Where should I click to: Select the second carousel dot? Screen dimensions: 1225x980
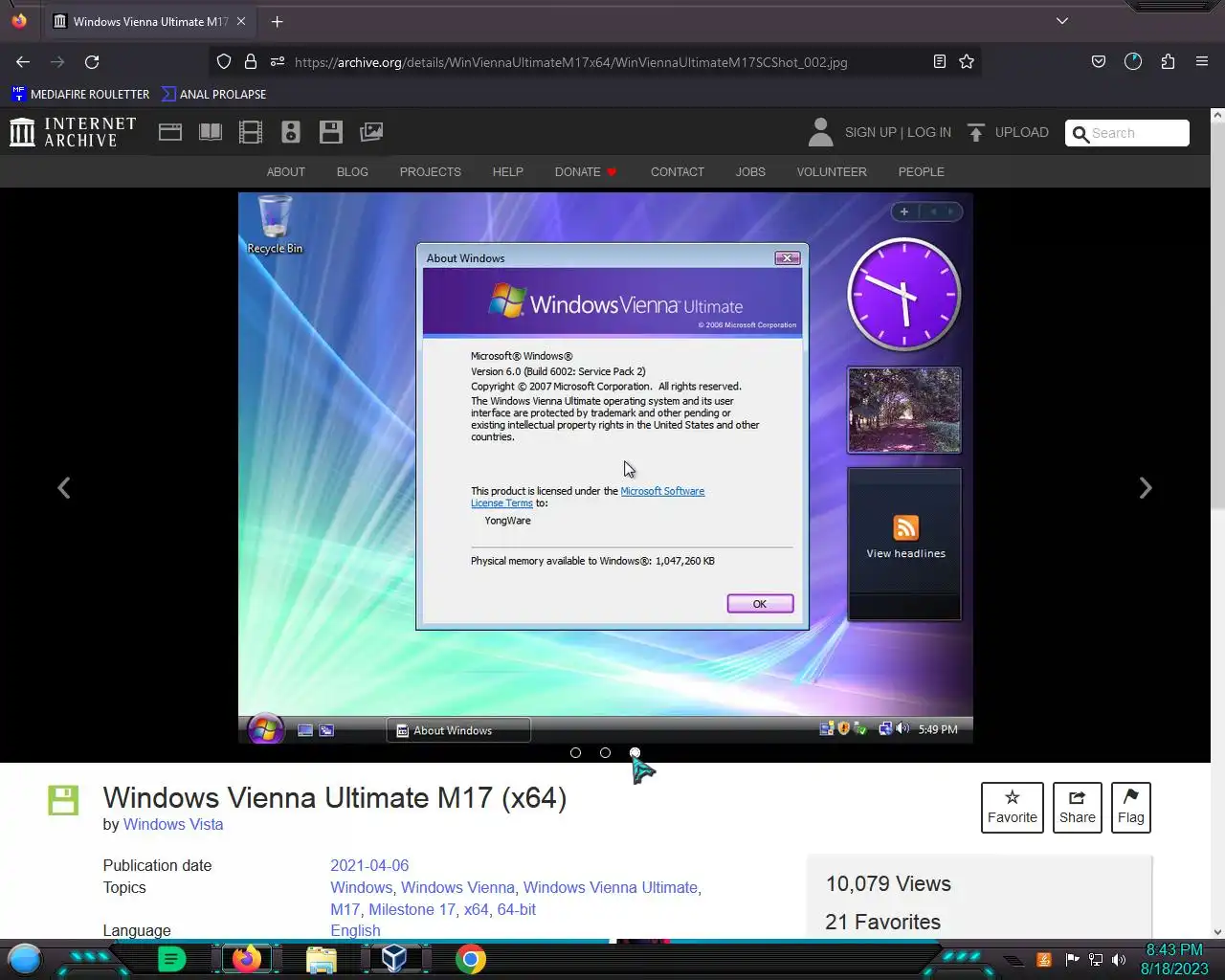[605, 753]
